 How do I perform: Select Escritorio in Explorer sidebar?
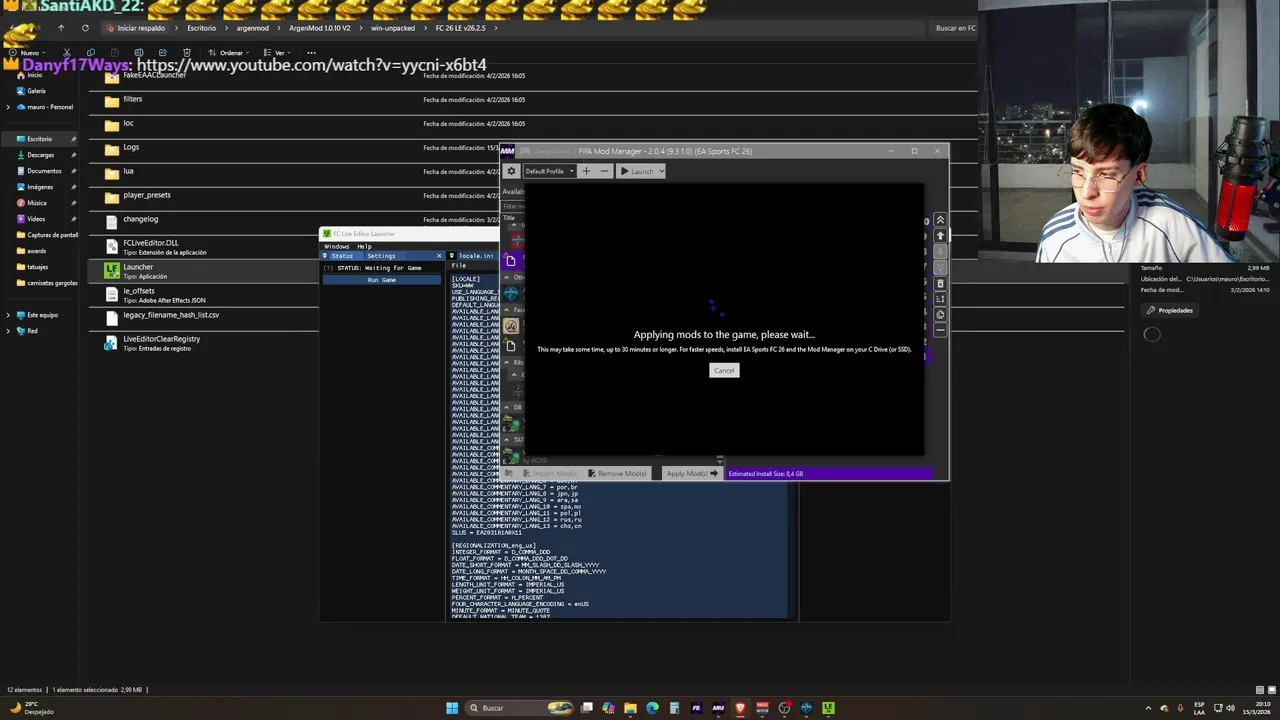tap(39, 139)
